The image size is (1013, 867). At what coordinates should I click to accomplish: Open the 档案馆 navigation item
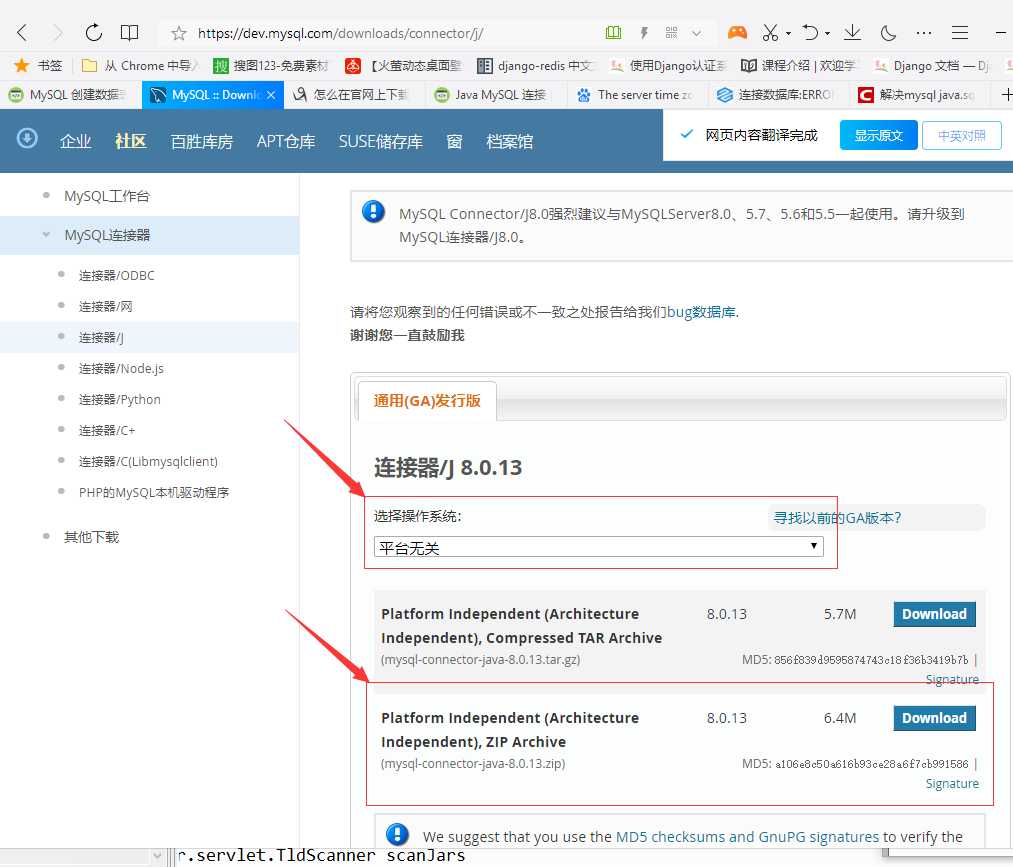point(510,141)
